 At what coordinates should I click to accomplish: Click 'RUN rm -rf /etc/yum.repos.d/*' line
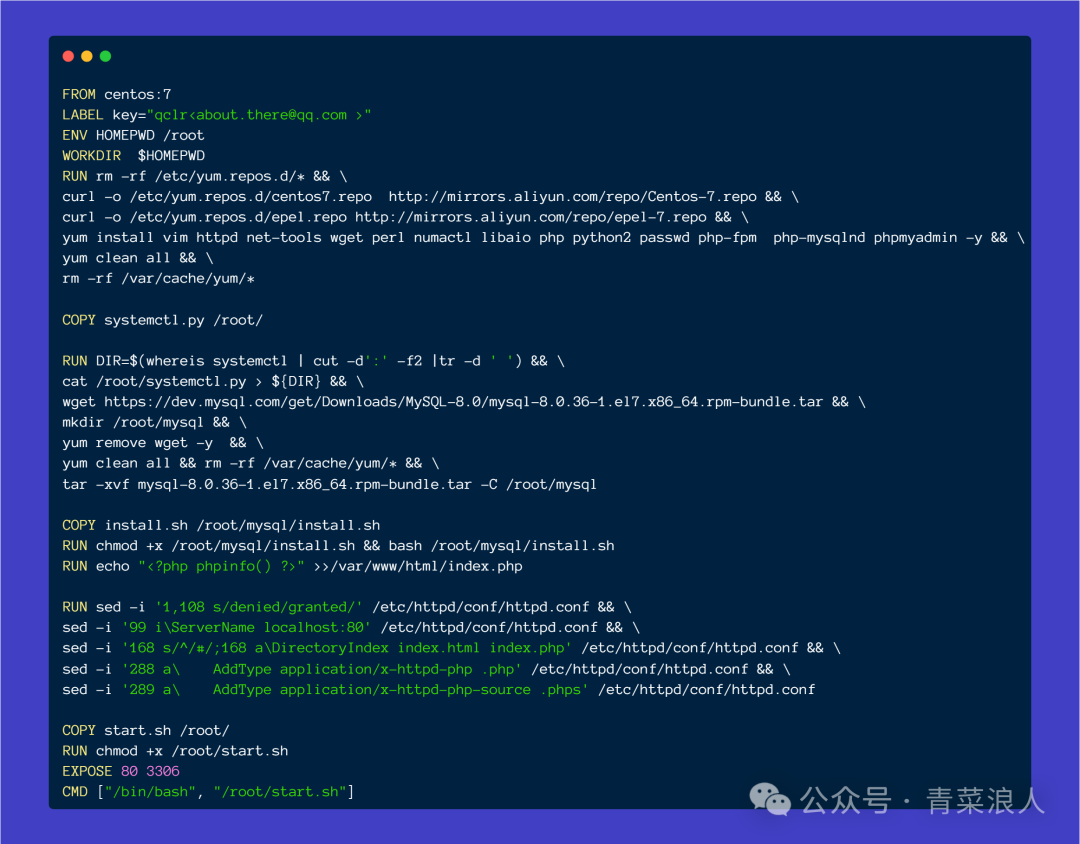[x=205, y=176]
